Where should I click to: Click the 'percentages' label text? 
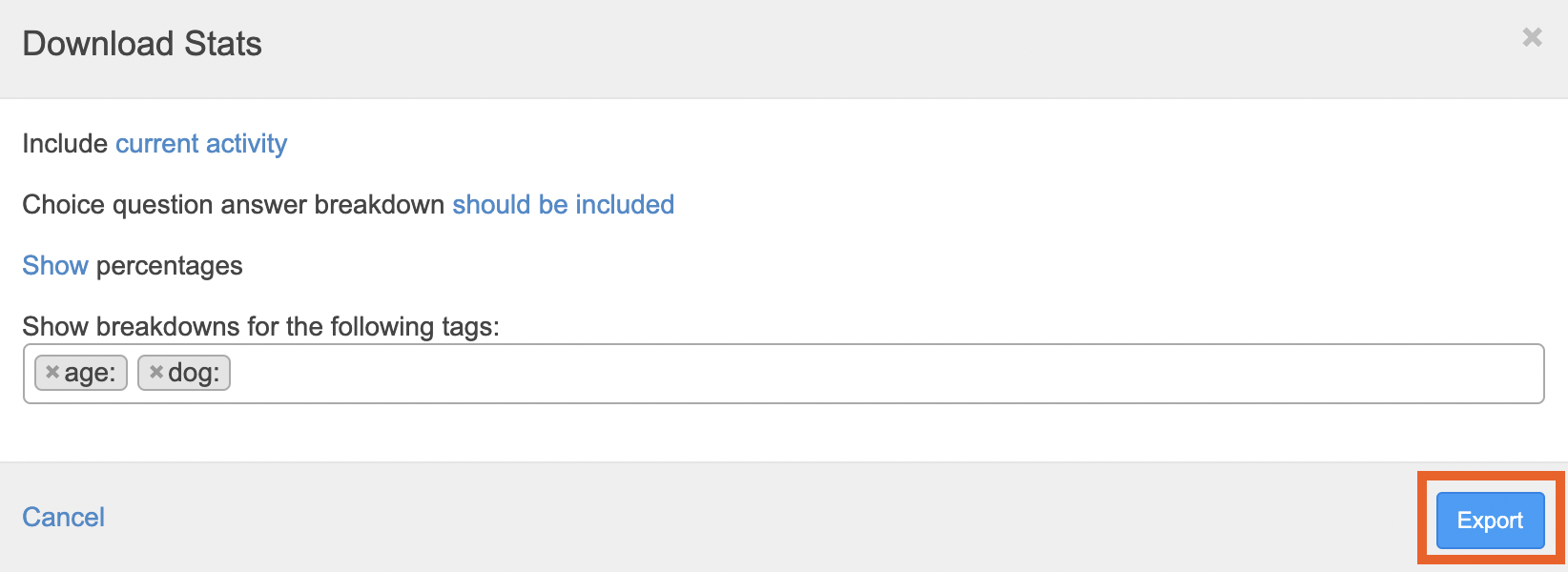(170, 266)
